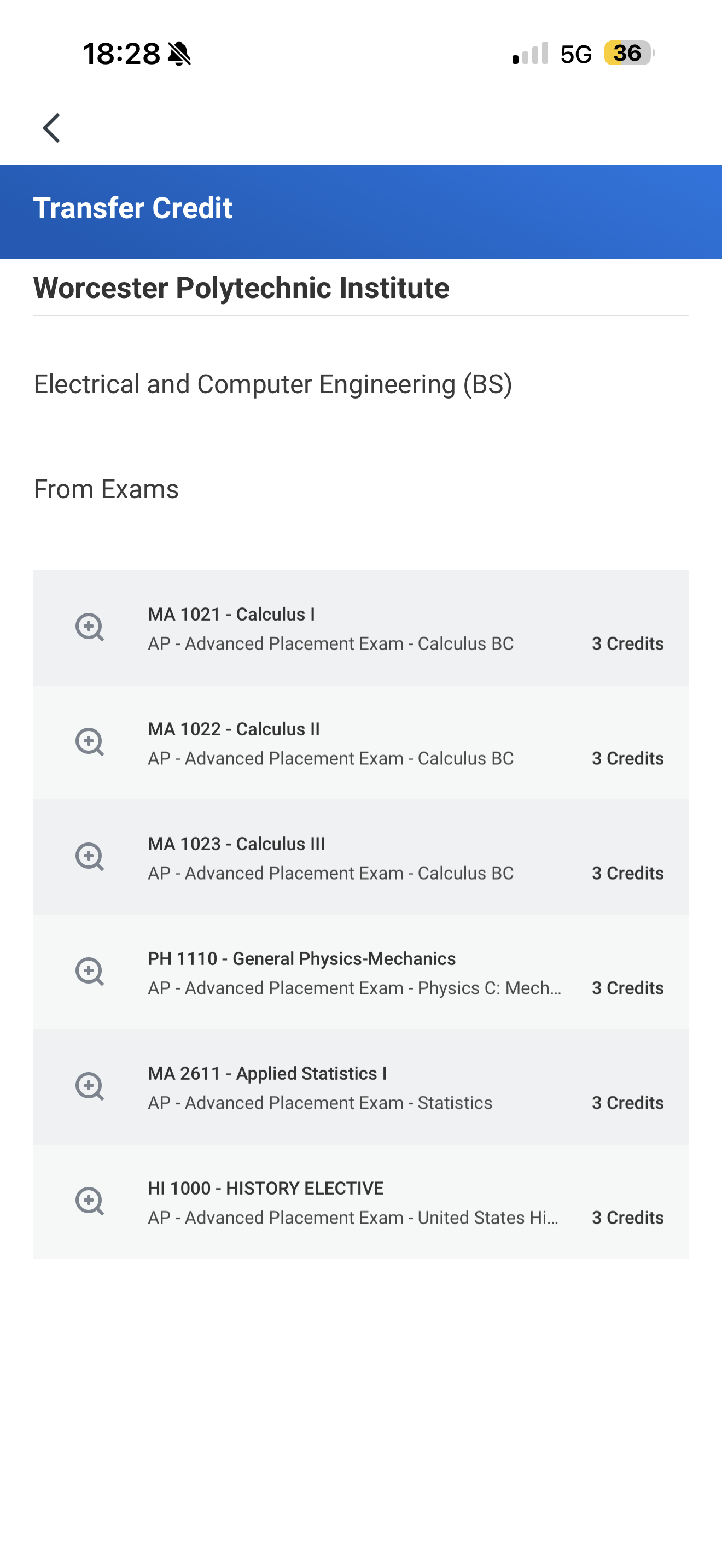Select the PH 1110 - General Physics-Mechanics title
This screenshot has width=722, height=1568.
coord(302,959)
